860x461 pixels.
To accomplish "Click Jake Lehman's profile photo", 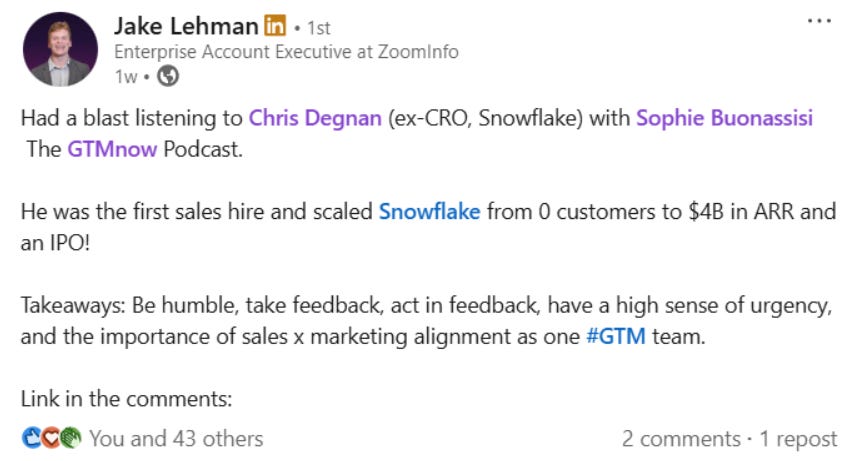I will point(60,50).
